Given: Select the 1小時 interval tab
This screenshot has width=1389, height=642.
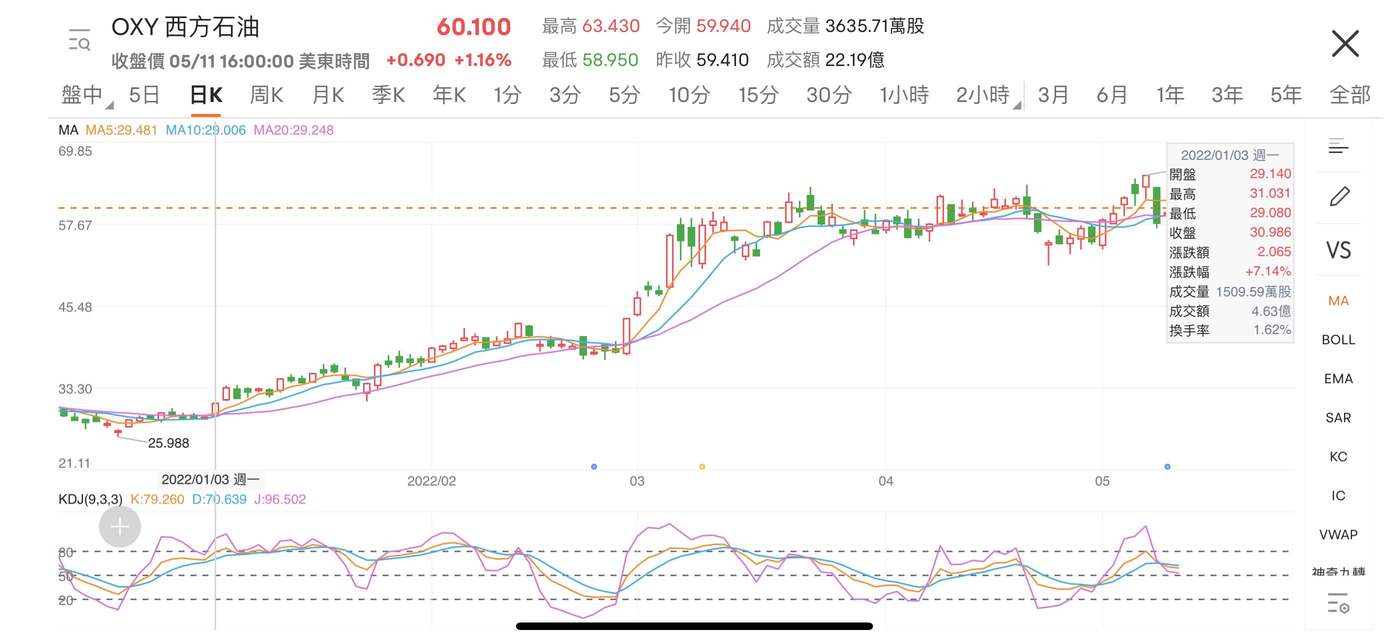Looking at the screenshot, I should click(904, 95).
